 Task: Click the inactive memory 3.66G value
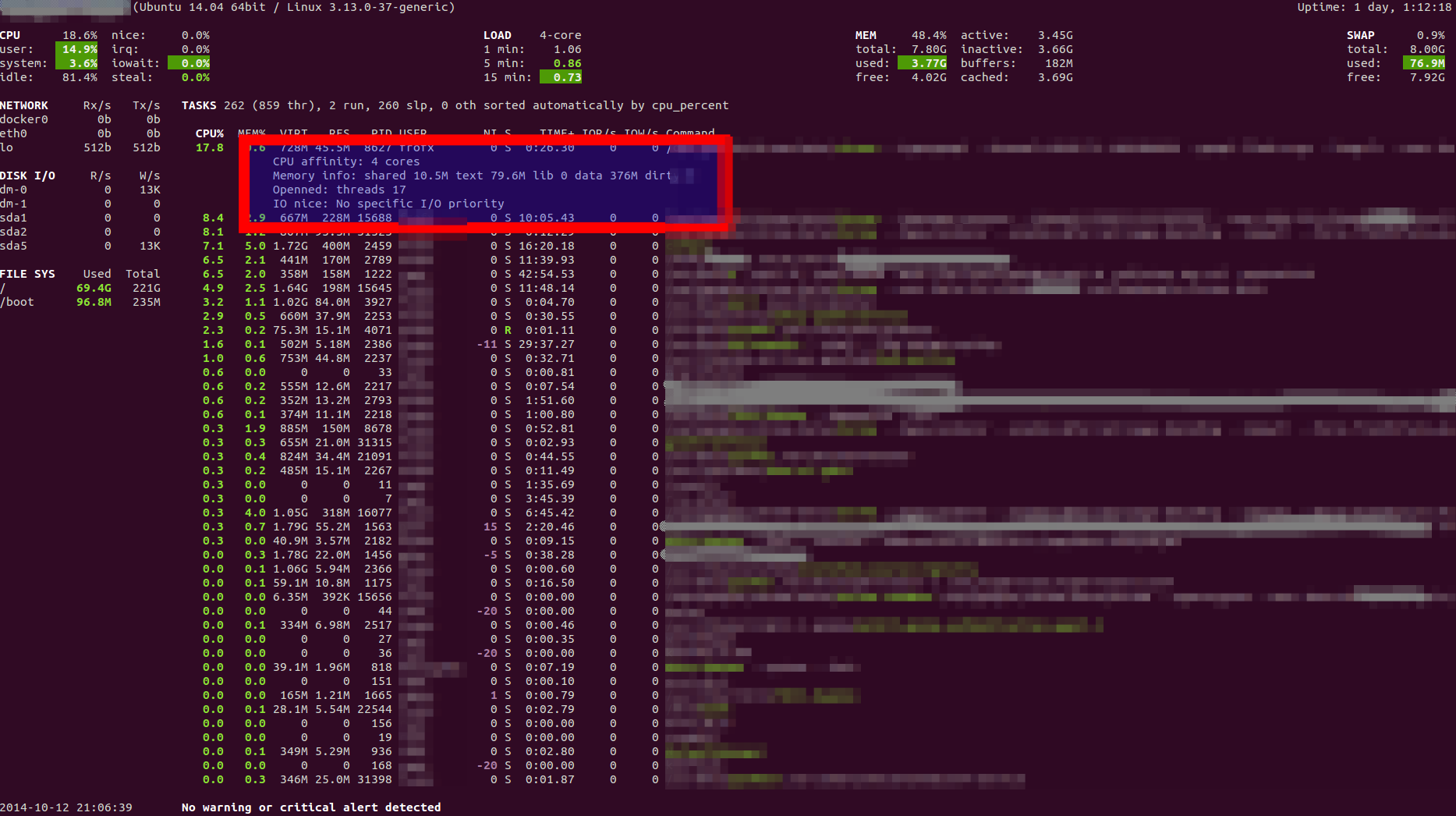(1055, 49)
